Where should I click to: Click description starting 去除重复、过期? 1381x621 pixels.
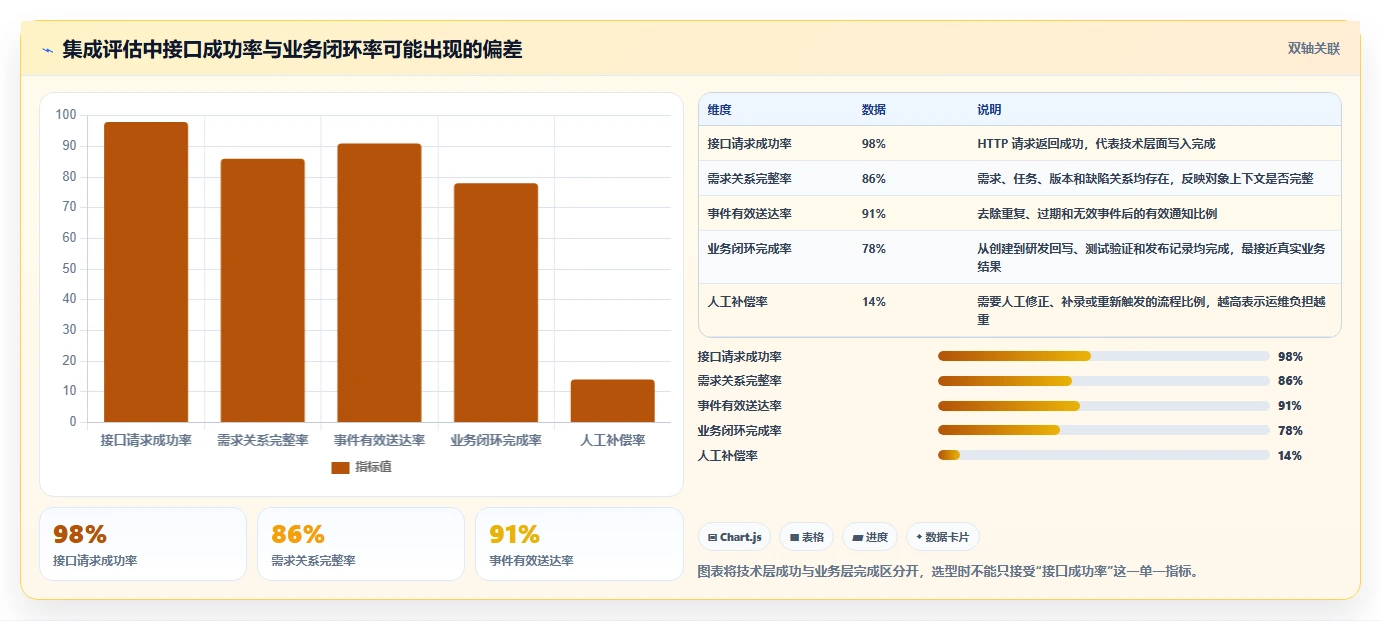1097,214
